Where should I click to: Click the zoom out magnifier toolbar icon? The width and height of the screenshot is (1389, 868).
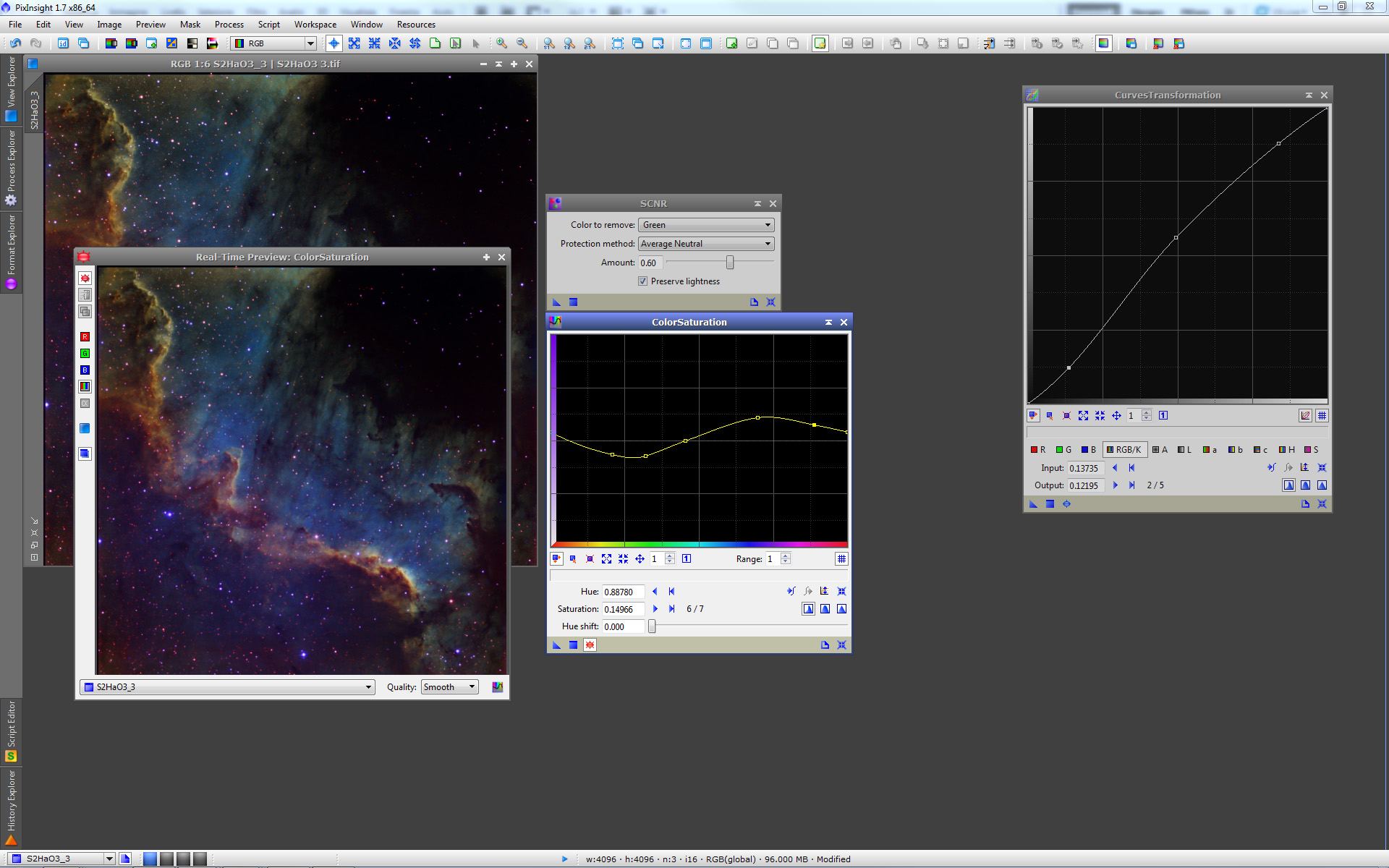click(522, 43)
